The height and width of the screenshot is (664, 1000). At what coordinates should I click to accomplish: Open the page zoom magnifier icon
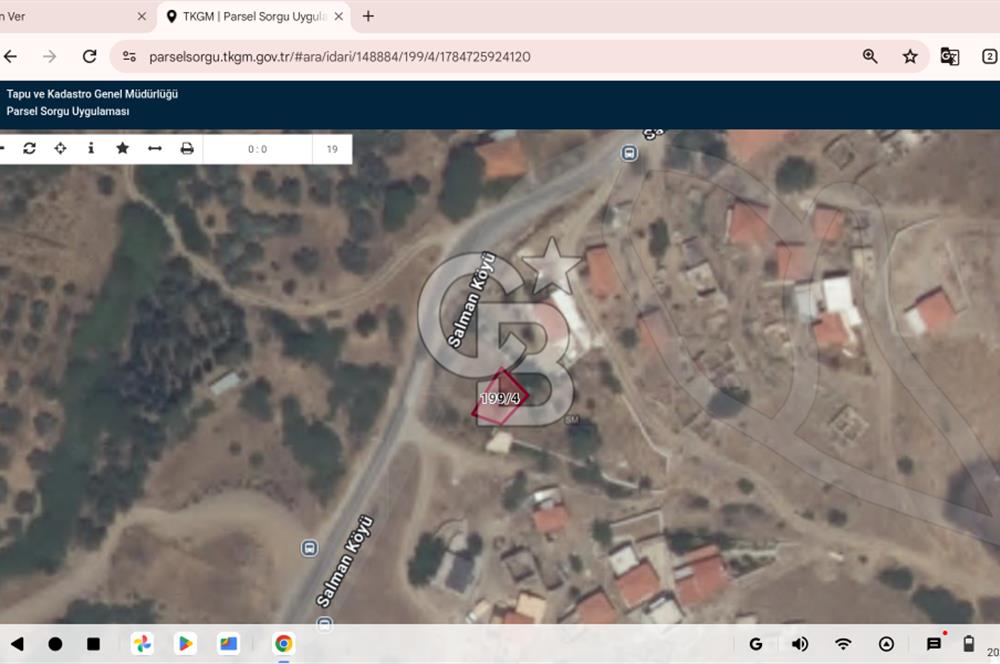(x=870, y=57)
